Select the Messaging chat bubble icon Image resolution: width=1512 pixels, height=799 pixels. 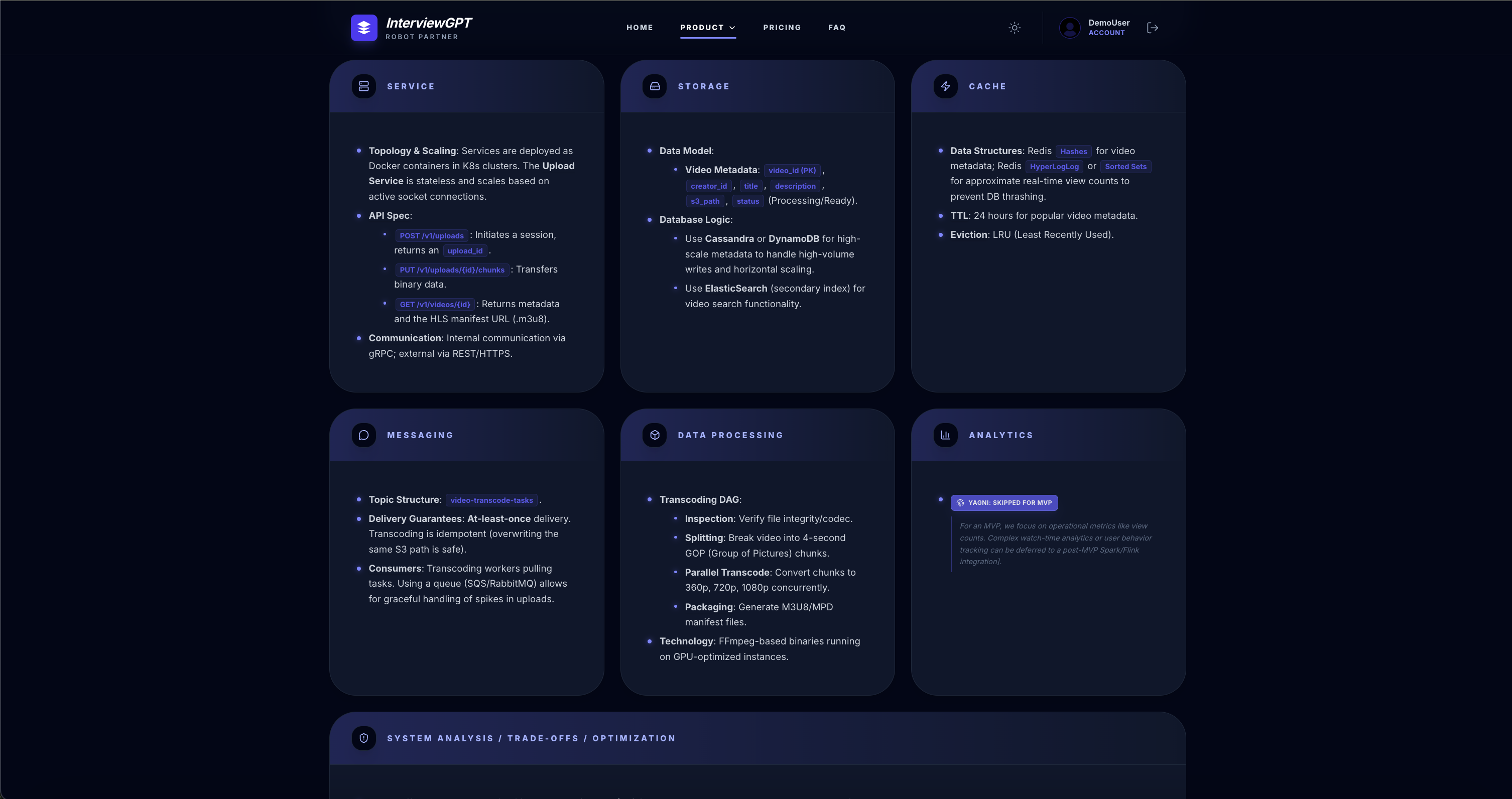[x=364, y=435]
